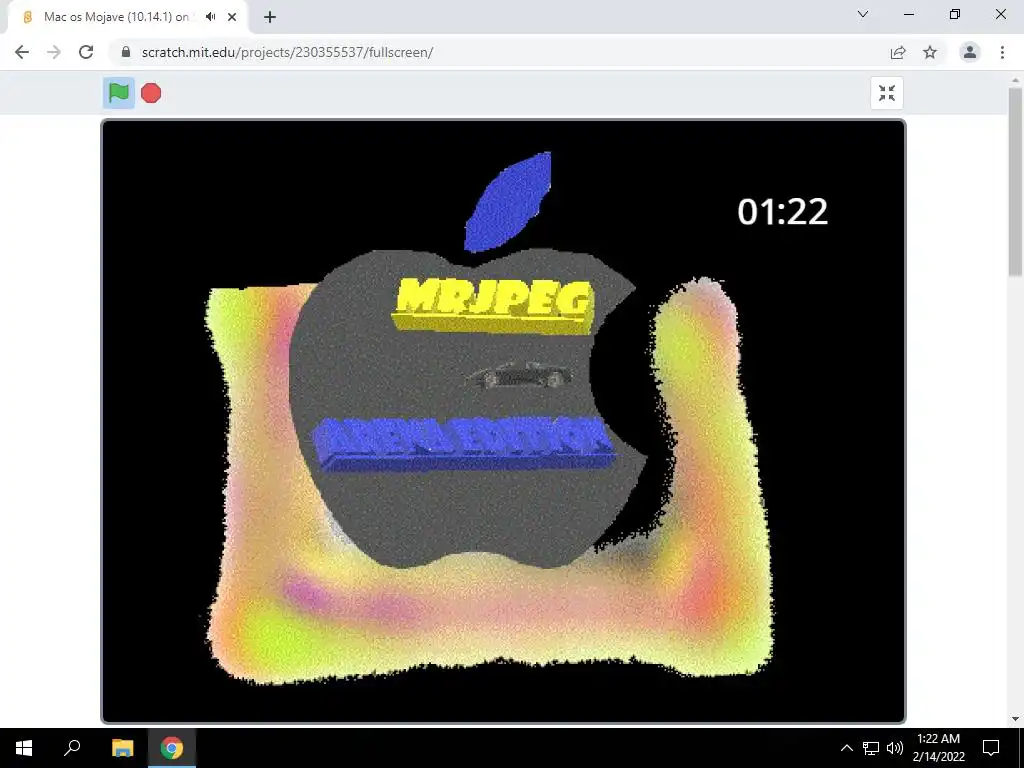This screenshot has height=768, width=1024.
Task: Open the taskbar clock showing 1:22 AM
Action: pyautogui.click(x=938, y=748)
